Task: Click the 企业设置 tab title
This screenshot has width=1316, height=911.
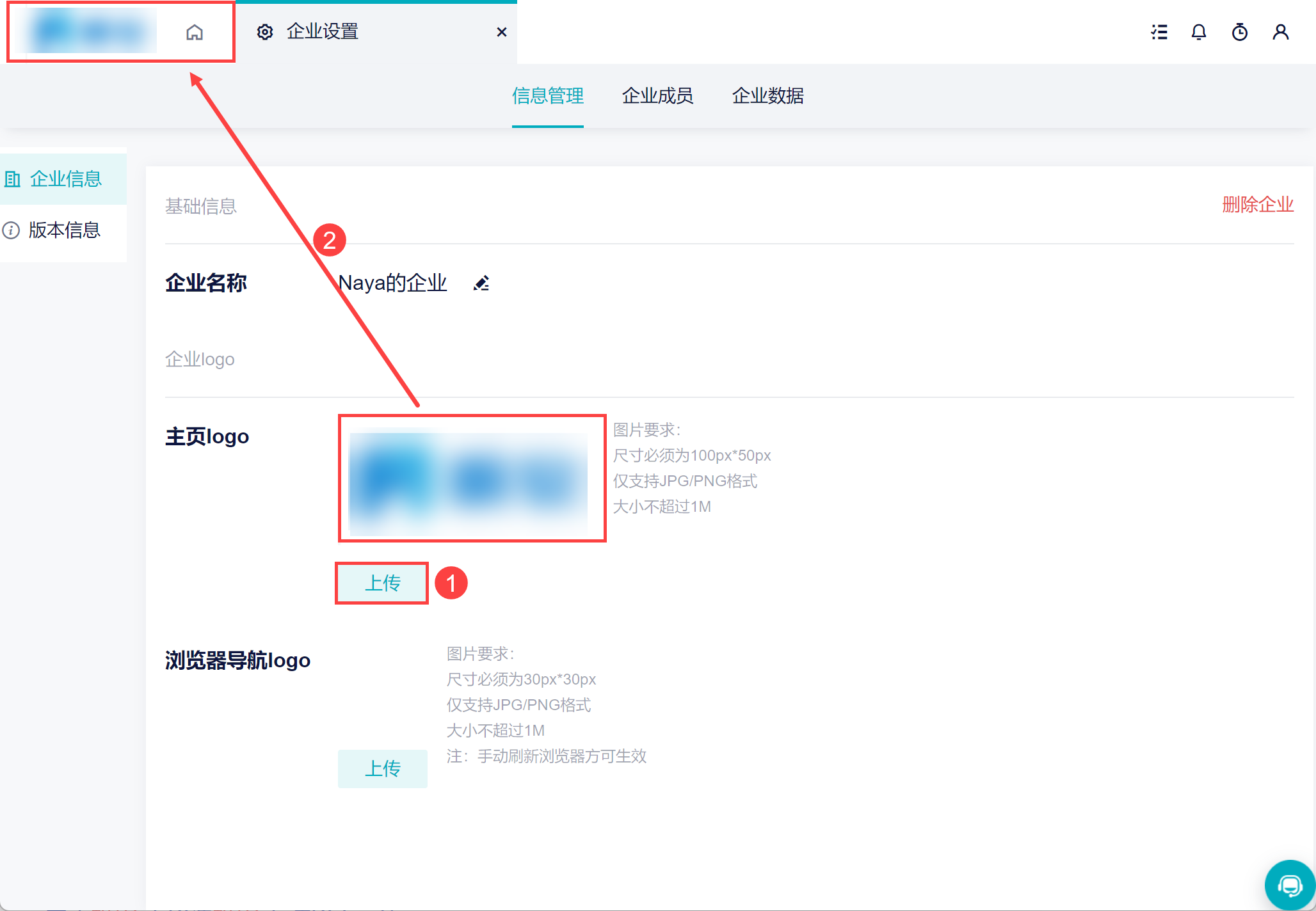Action: pyautogui.click(x=322, y=32)
